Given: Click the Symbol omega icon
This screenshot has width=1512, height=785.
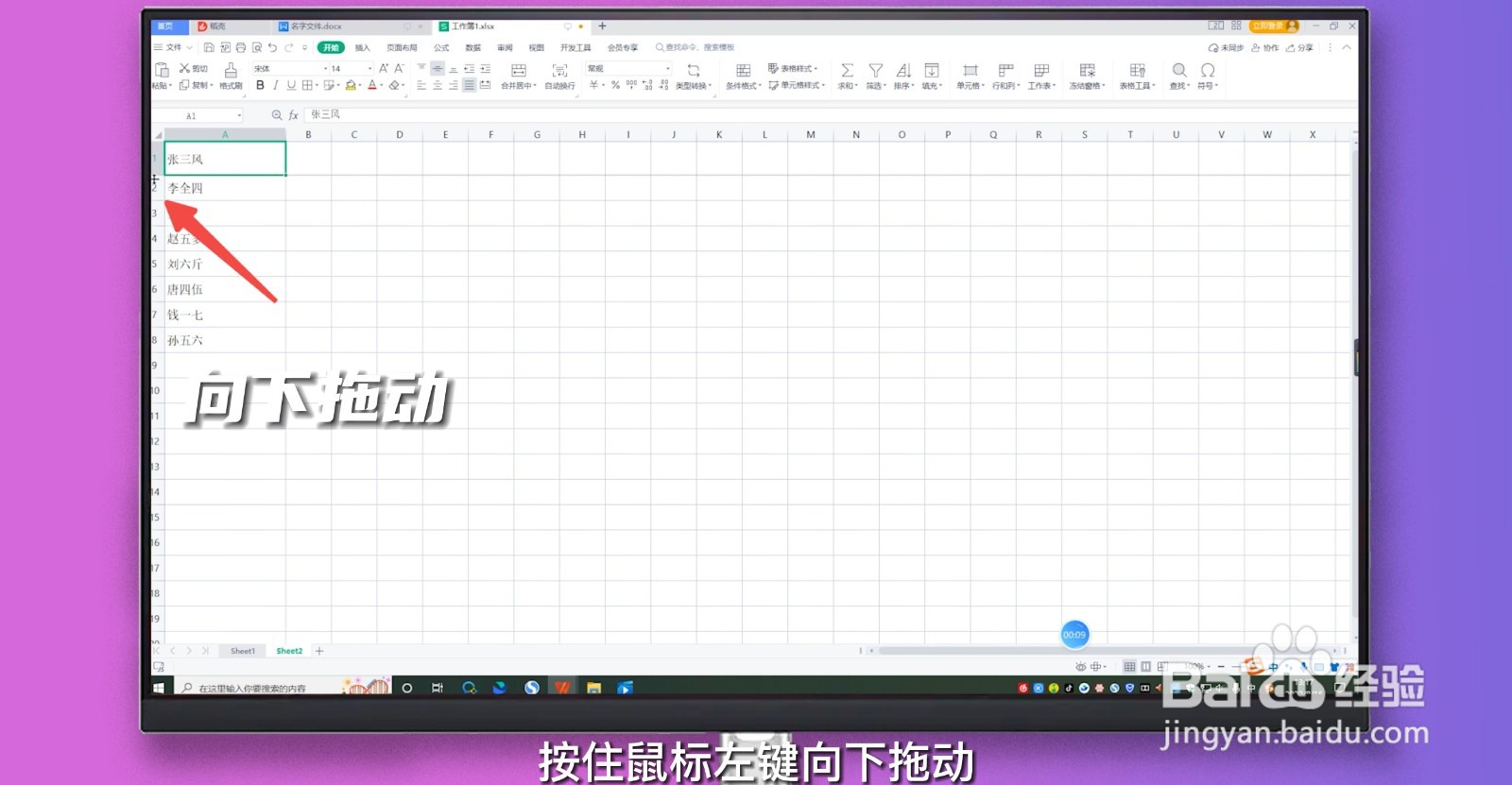Looking at the screenshot, I should (x=1208, y=71).
